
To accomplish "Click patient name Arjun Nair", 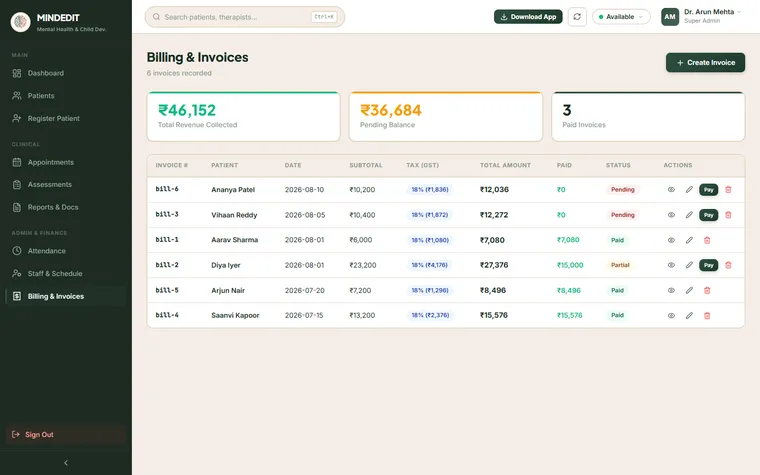I will (x=228, y=290).
